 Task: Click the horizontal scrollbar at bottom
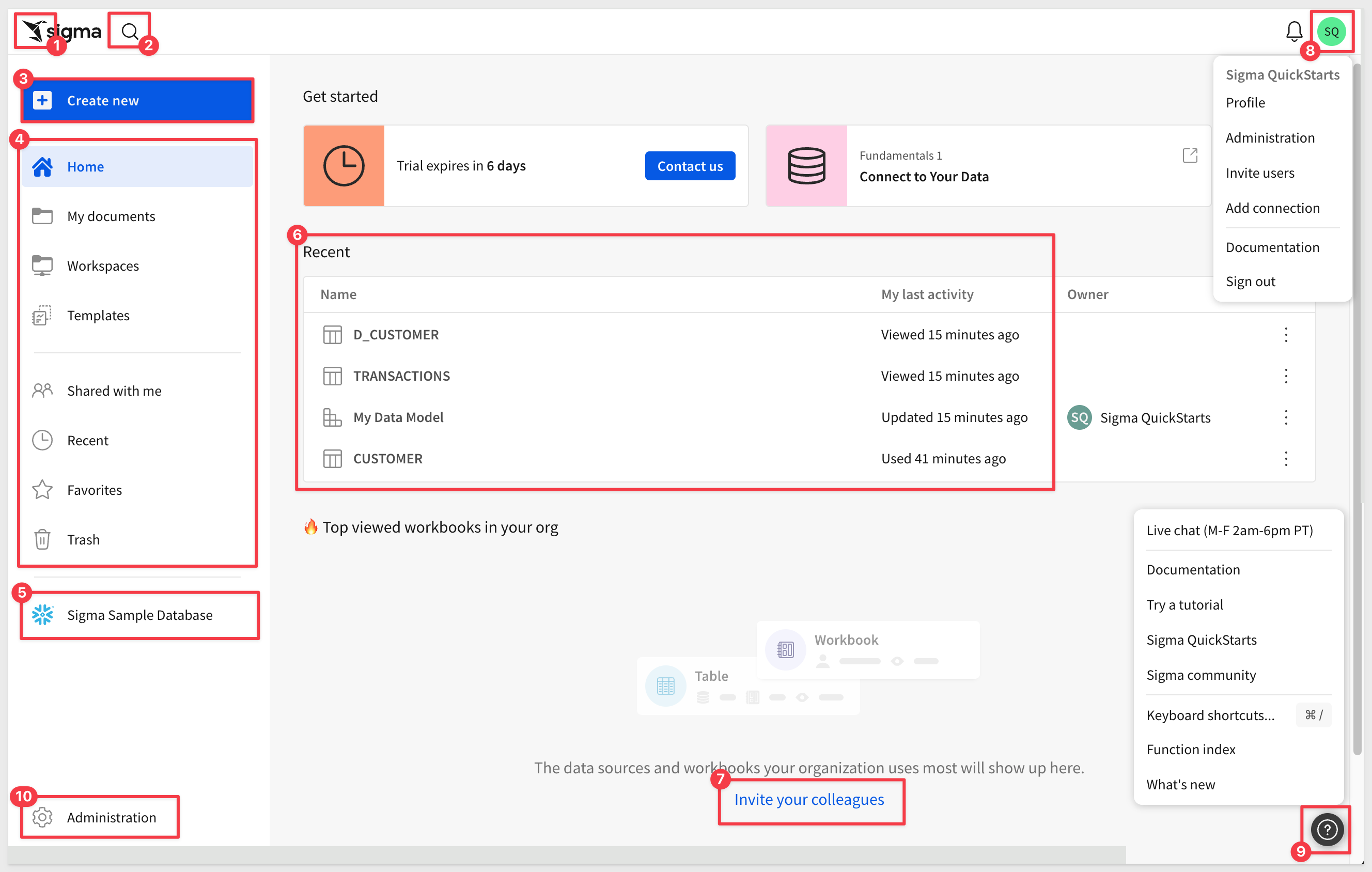(x=567, y=854)
